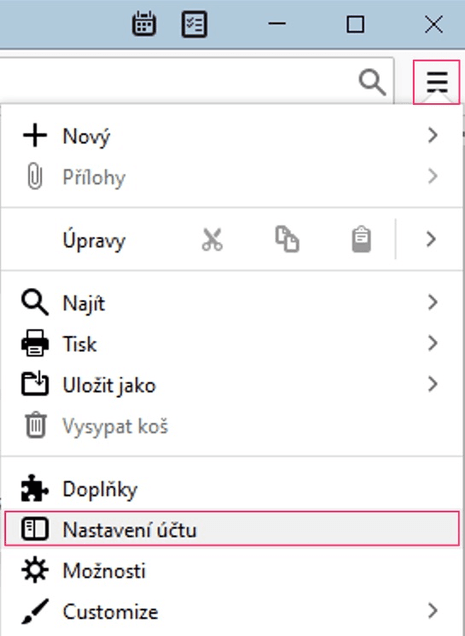Click the Copy icon in Úpravy row
Screen dimensions: 465x636
tap(287, 239)
